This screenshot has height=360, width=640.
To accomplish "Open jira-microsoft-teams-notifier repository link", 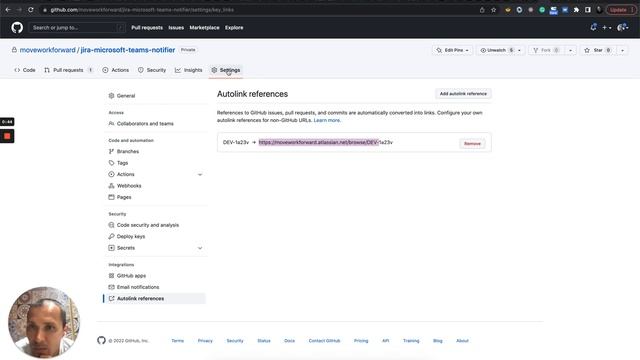I will [128, 50].
